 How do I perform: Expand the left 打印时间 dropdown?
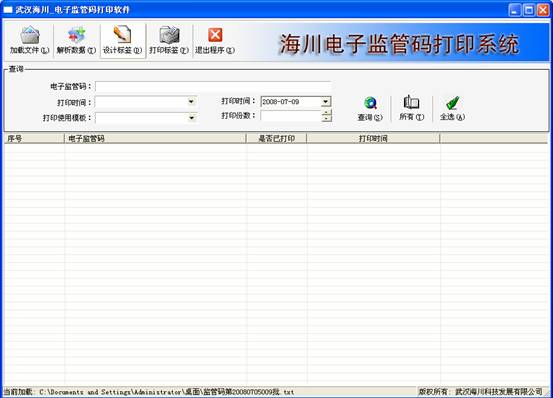(x=191, y=102)
